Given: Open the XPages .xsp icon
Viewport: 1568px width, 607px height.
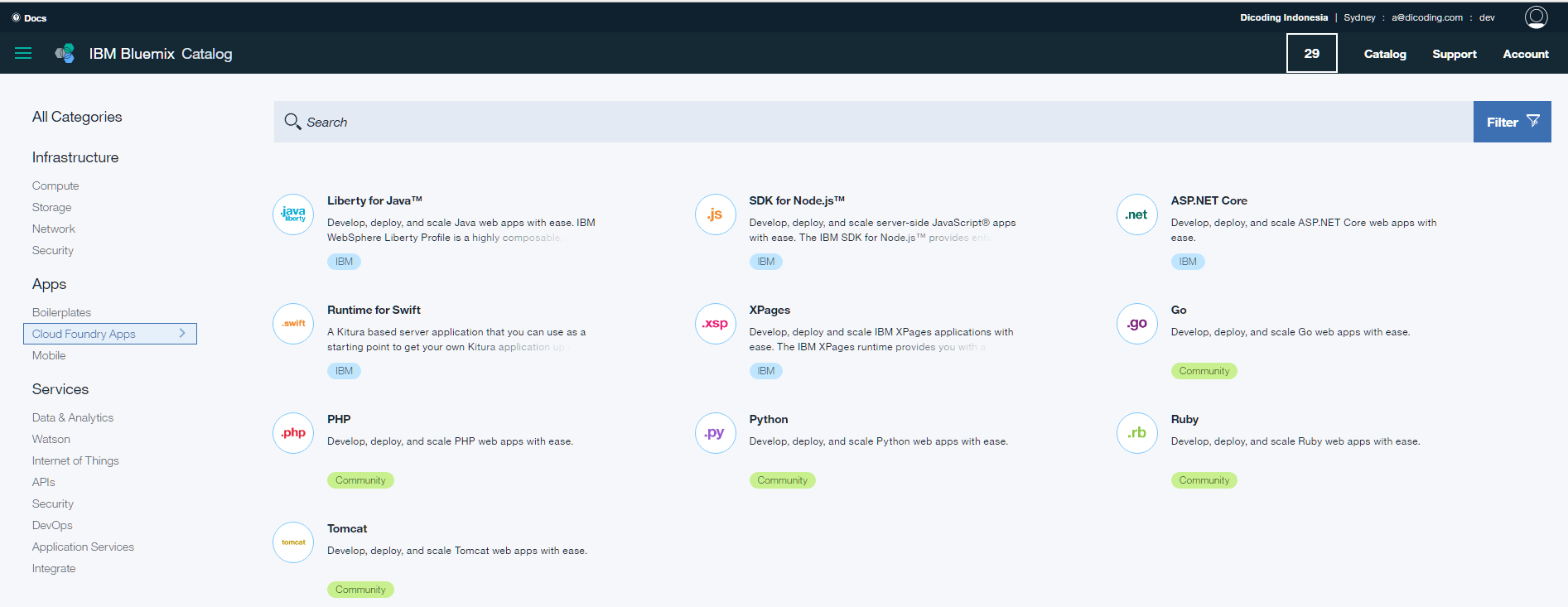Looking at the screenshot, I should [x=715, y=324].
